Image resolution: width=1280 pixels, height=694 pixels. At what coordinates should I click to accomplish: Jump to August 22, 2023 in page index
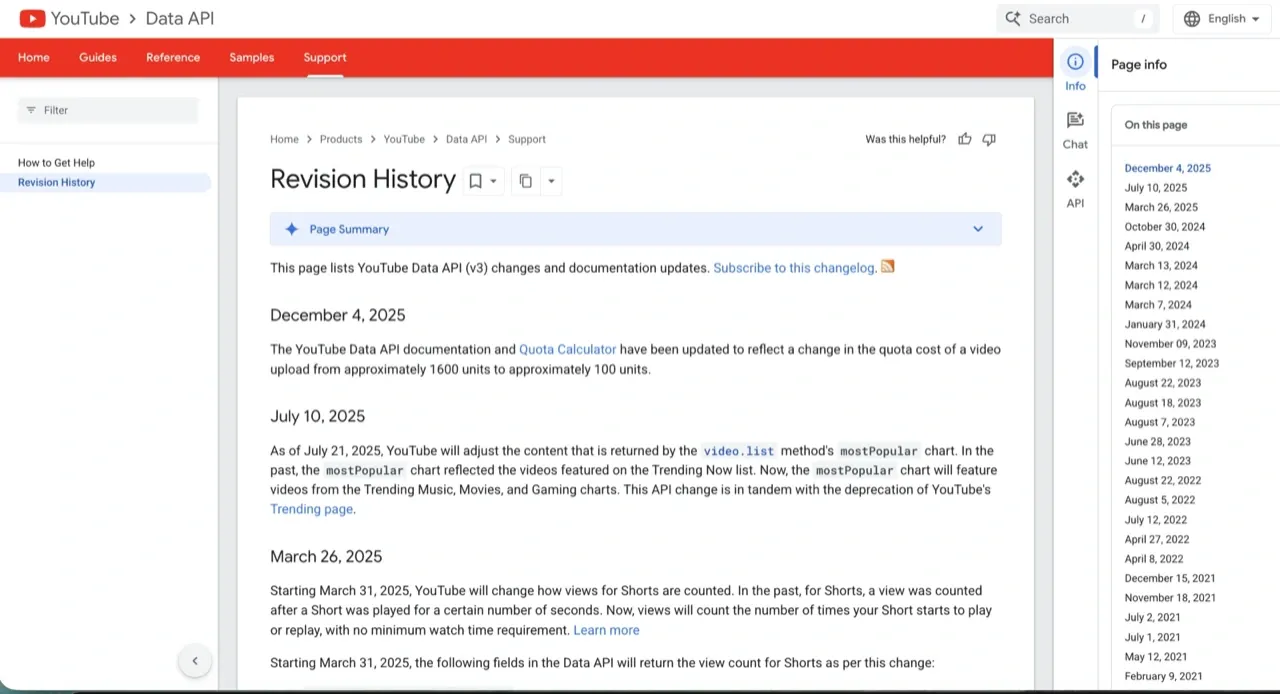[1162, 383]
